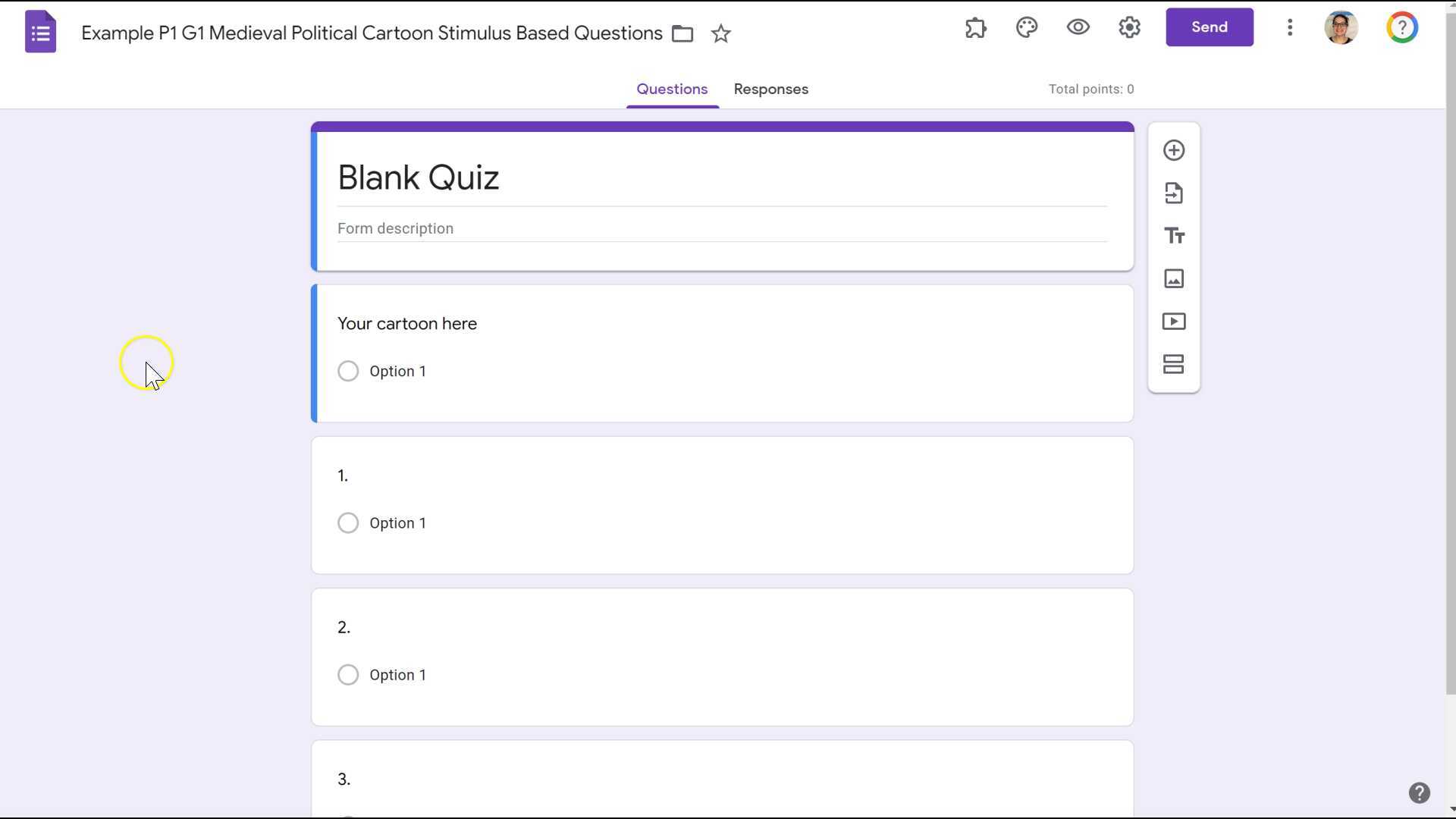Add a new section using the section icon
Image resolution: width=1456 pixels, height=819 pixels.
[1173, 364]
